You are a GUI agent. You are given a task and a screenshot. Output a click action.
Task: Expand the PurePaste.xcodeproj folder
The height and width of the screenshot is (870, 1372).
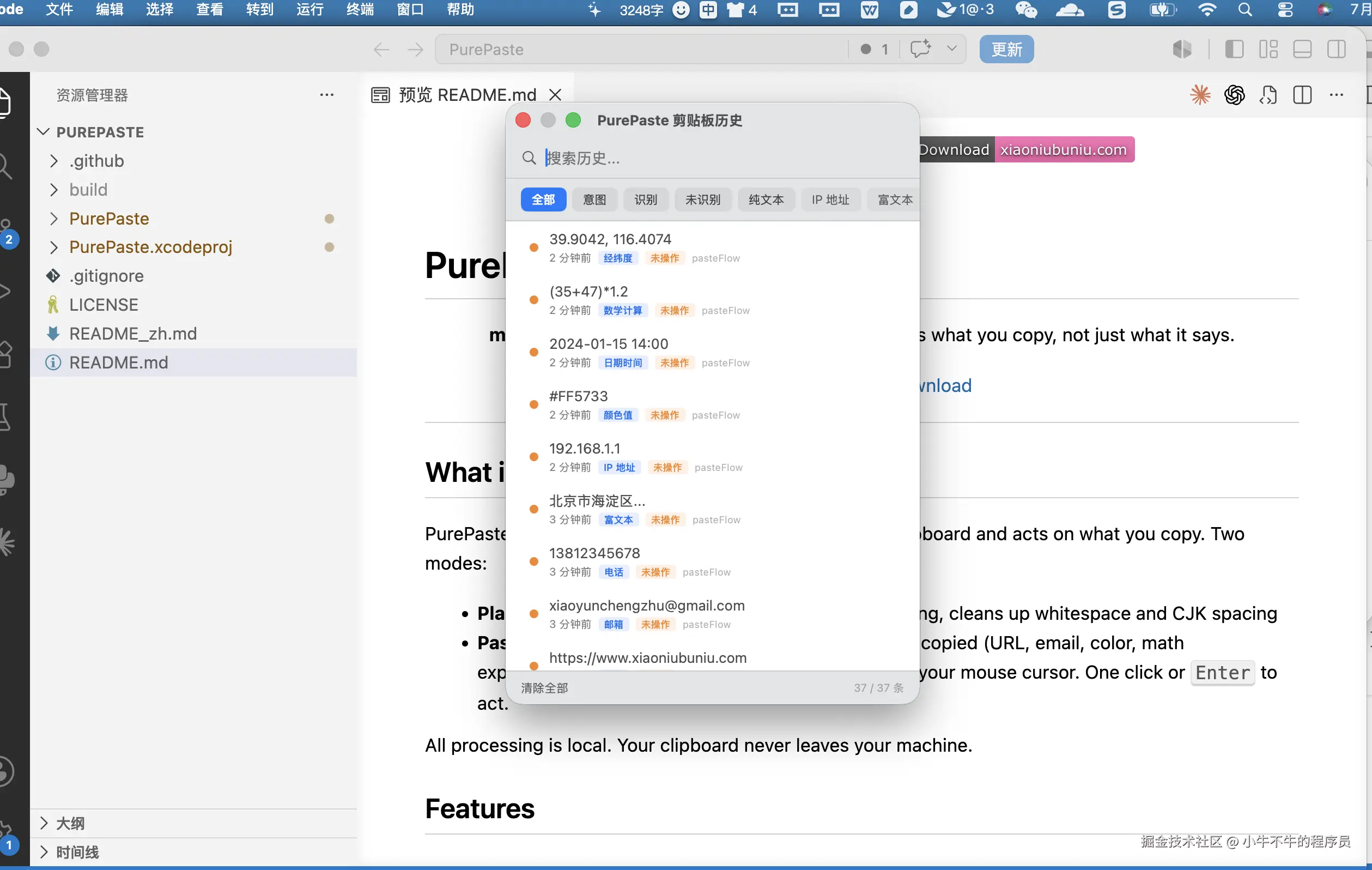click(53, 247)
